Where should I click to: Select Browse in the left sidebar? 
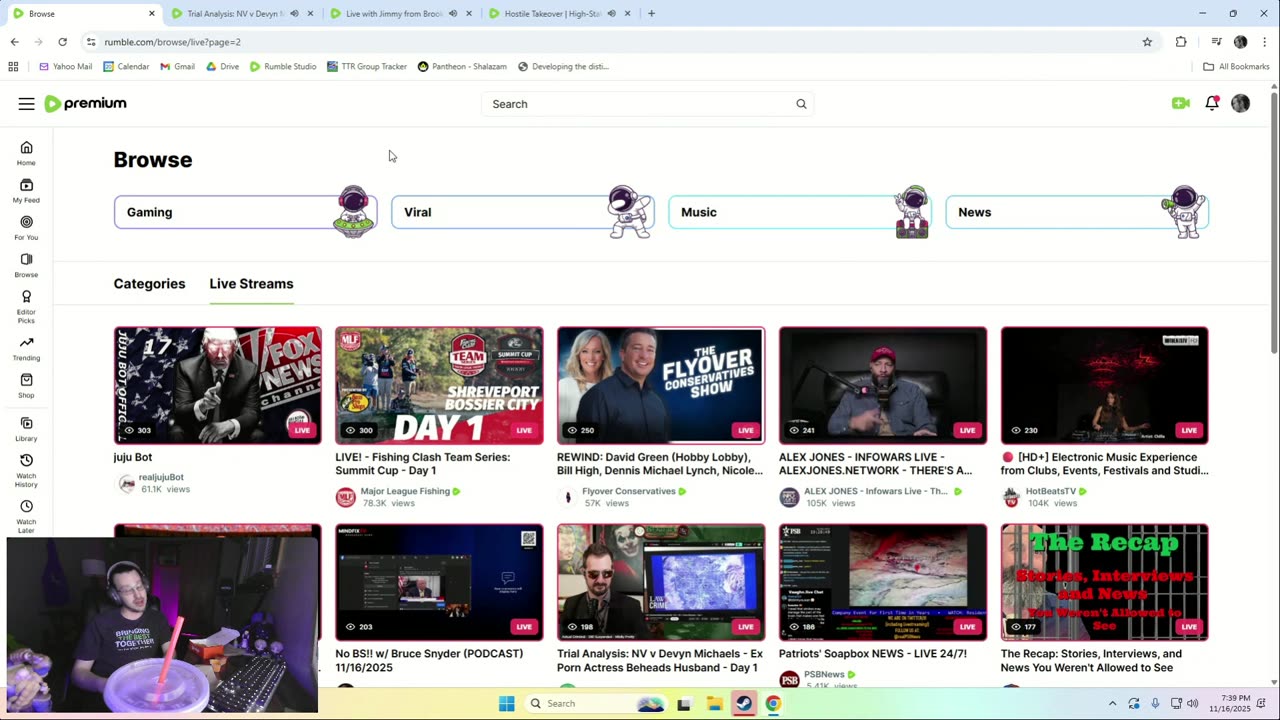[26, 265]
